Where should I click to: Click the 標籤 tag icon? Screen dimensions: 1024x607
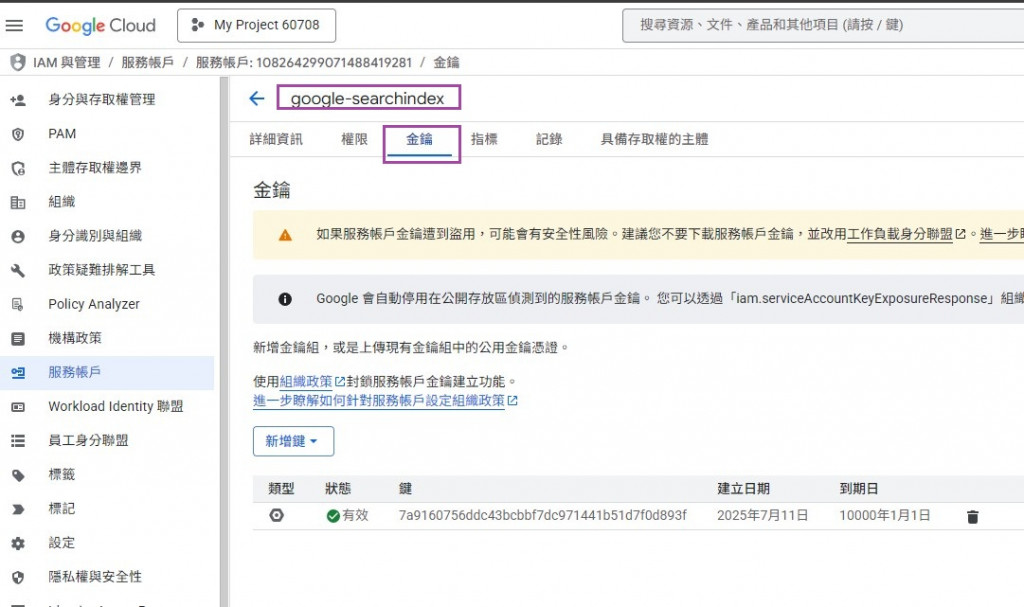pos(18,476)
